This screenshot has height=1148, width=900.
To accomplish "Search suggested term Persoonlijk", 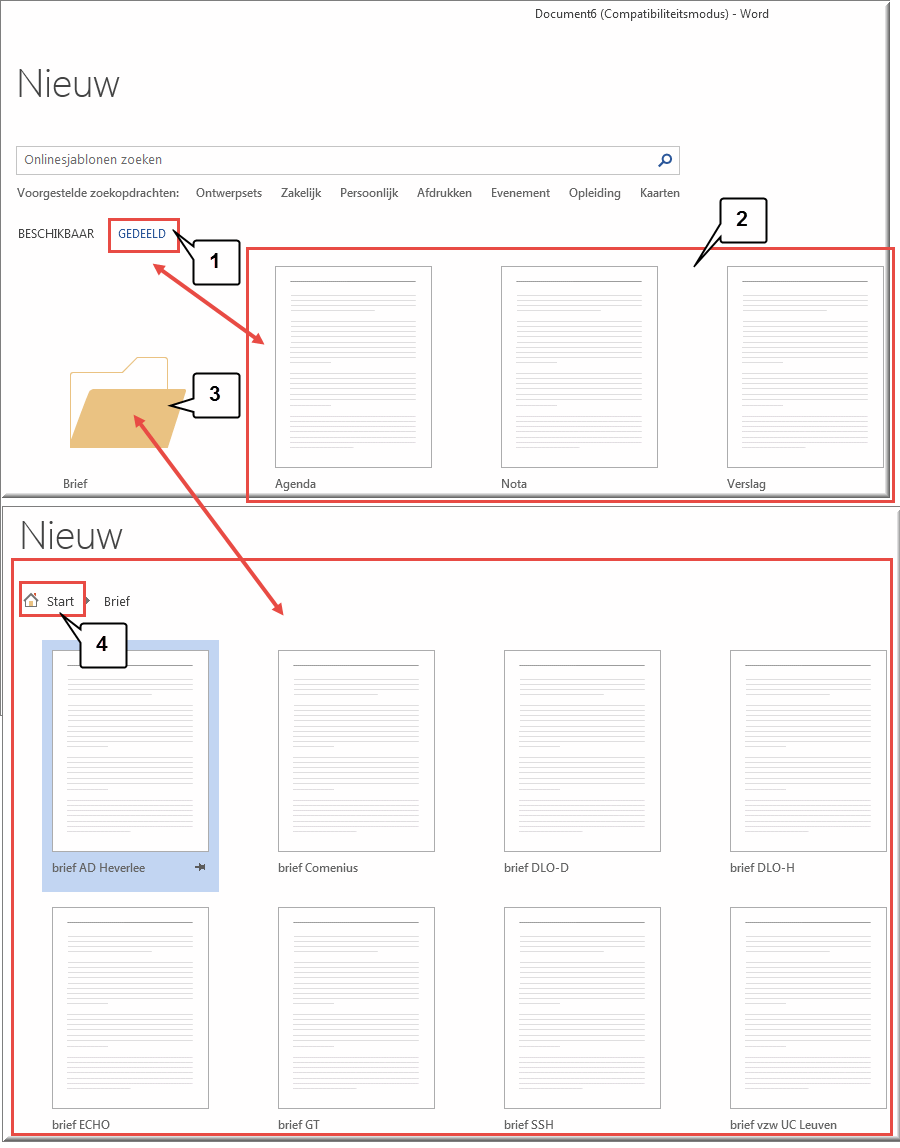I will (x=369, y=193).
